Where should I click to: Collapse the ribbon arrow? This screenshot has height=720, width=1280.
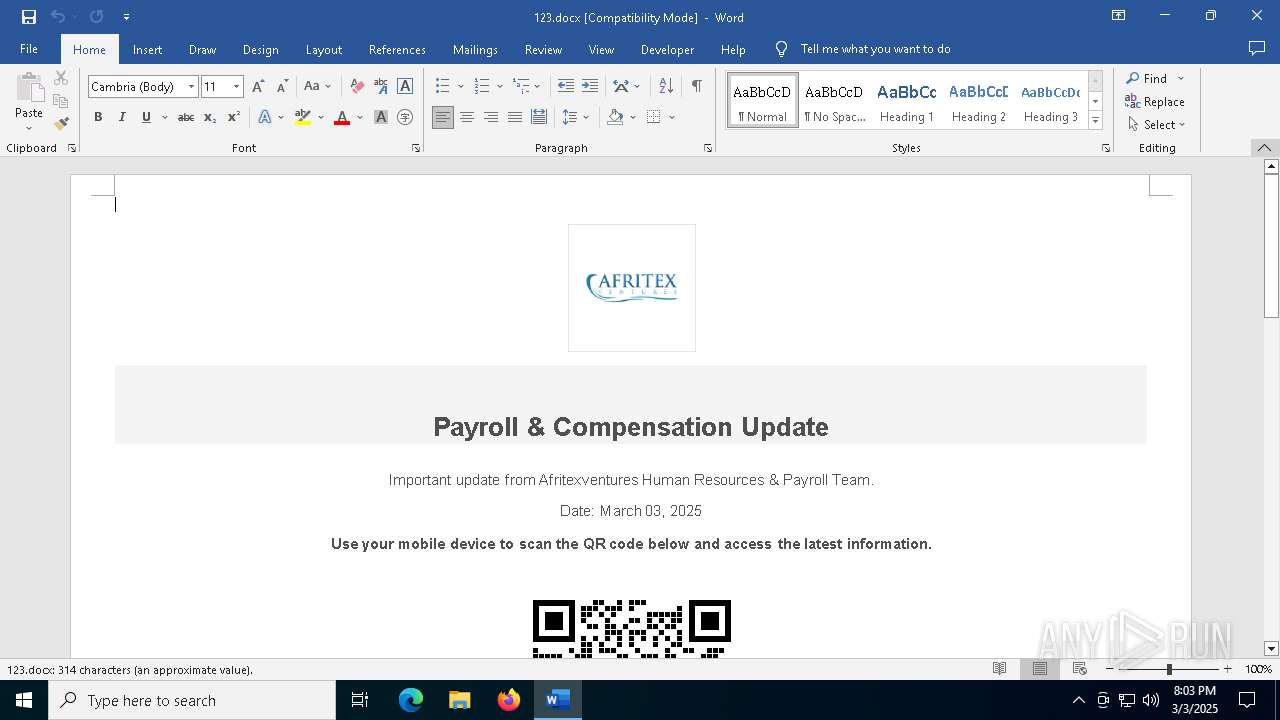[1265, 148]
